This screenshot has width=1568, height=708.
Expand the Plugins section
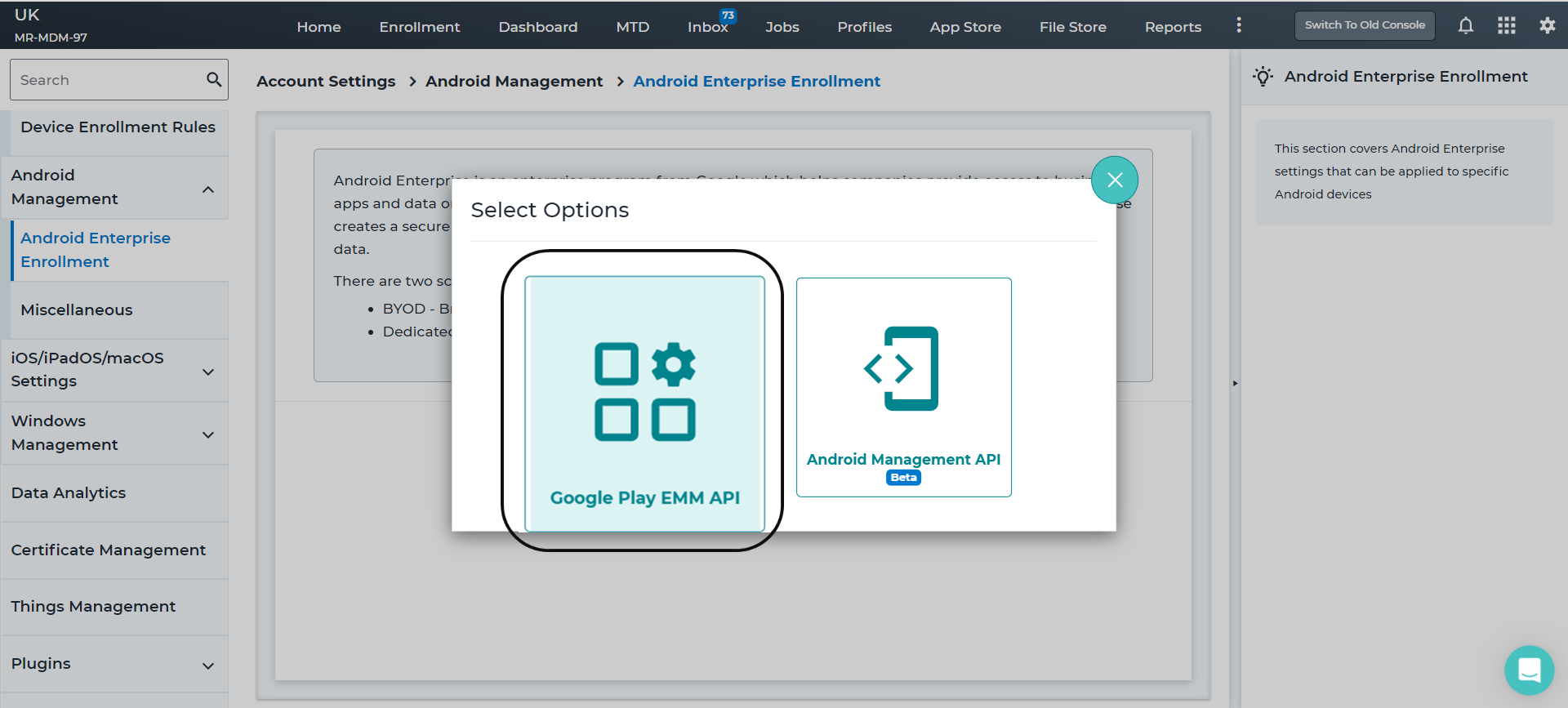(x=208, y=666)
